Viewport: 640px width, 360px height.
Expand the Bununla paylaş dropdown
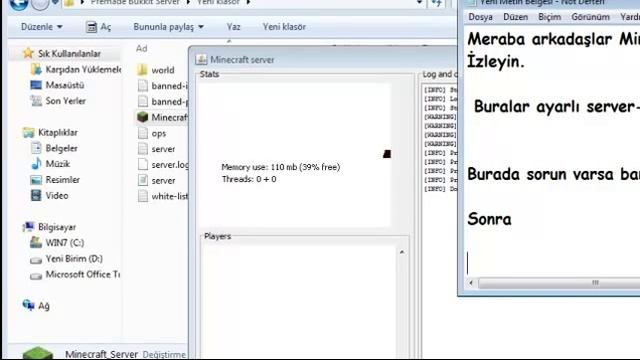[x=168, y=27]
